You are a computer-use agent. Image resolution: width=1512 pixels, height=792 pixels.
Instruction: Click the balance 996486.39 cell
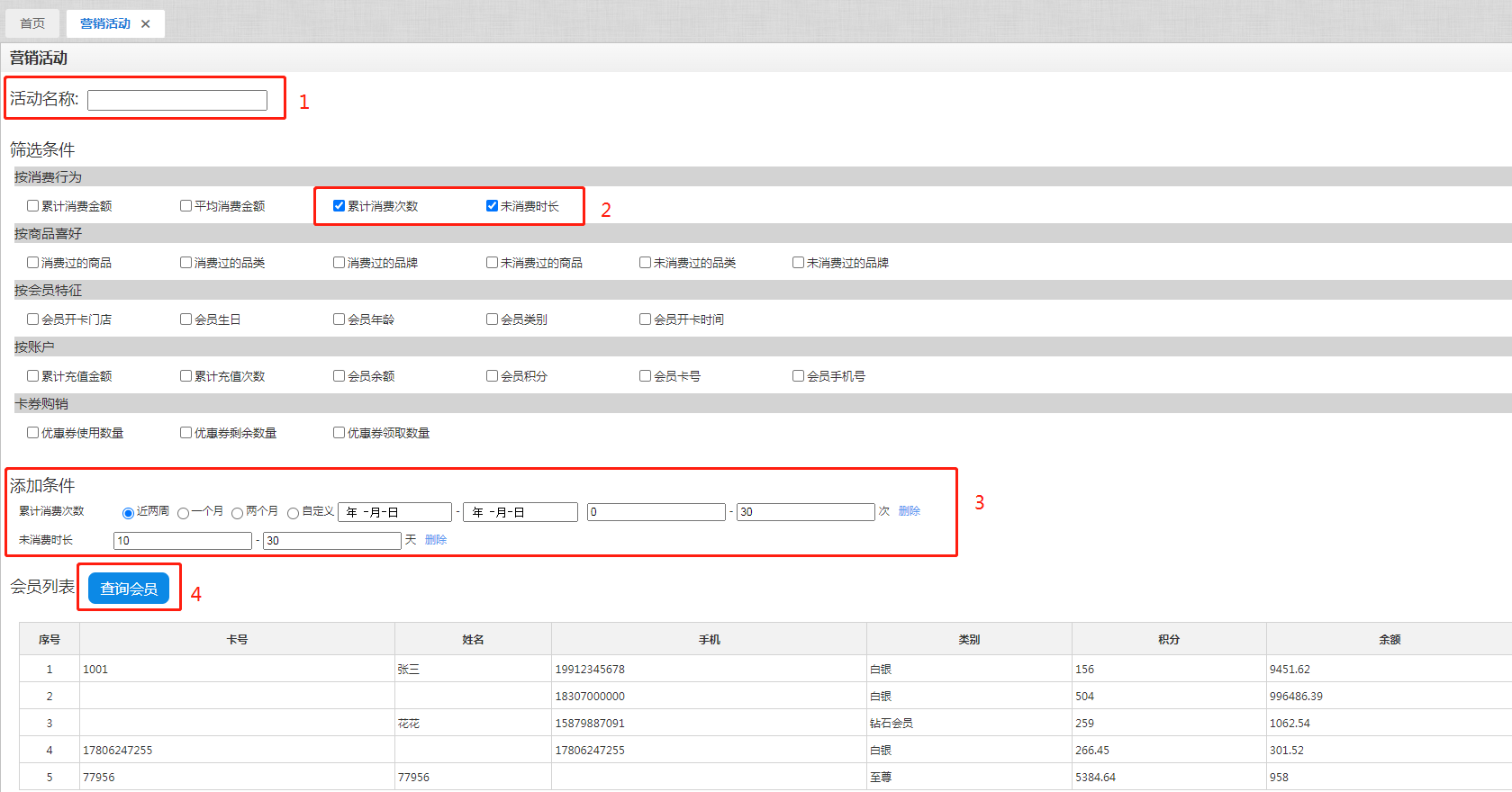(x=1390, y=697)
